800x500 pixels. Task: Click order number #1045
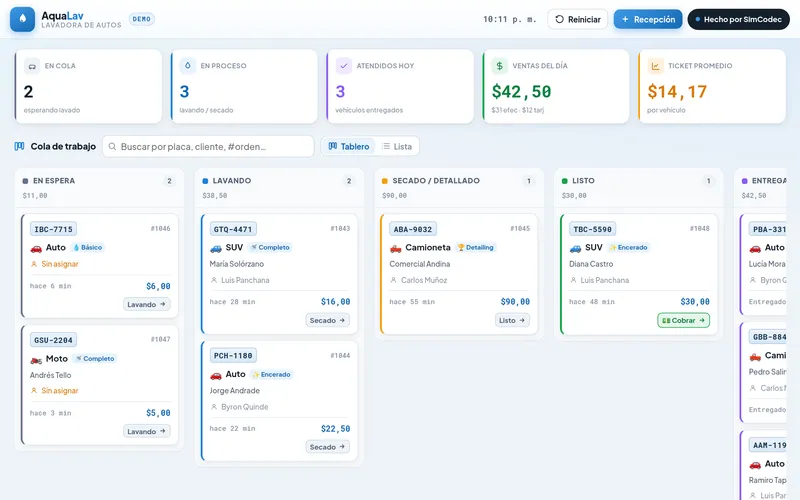[520, 229]
